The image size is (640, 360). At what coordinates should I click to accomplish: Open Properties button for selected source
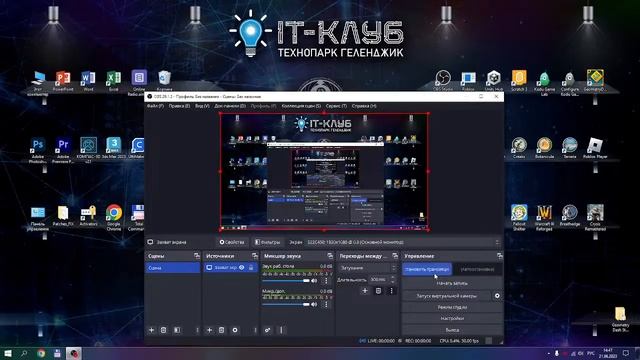232,242
